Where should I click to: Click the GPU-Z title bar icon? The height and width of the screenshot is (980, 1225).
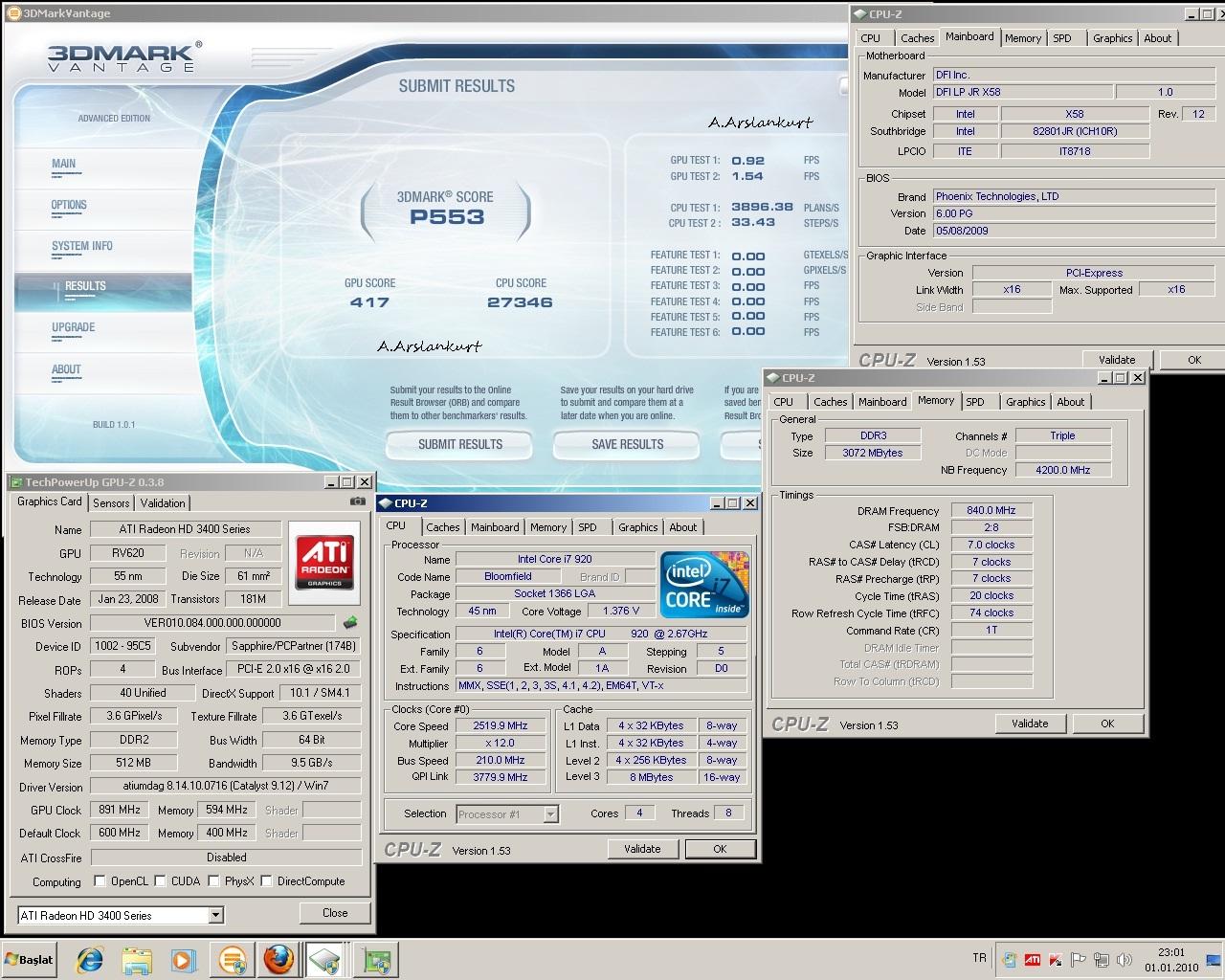click(x=15, y=482)
